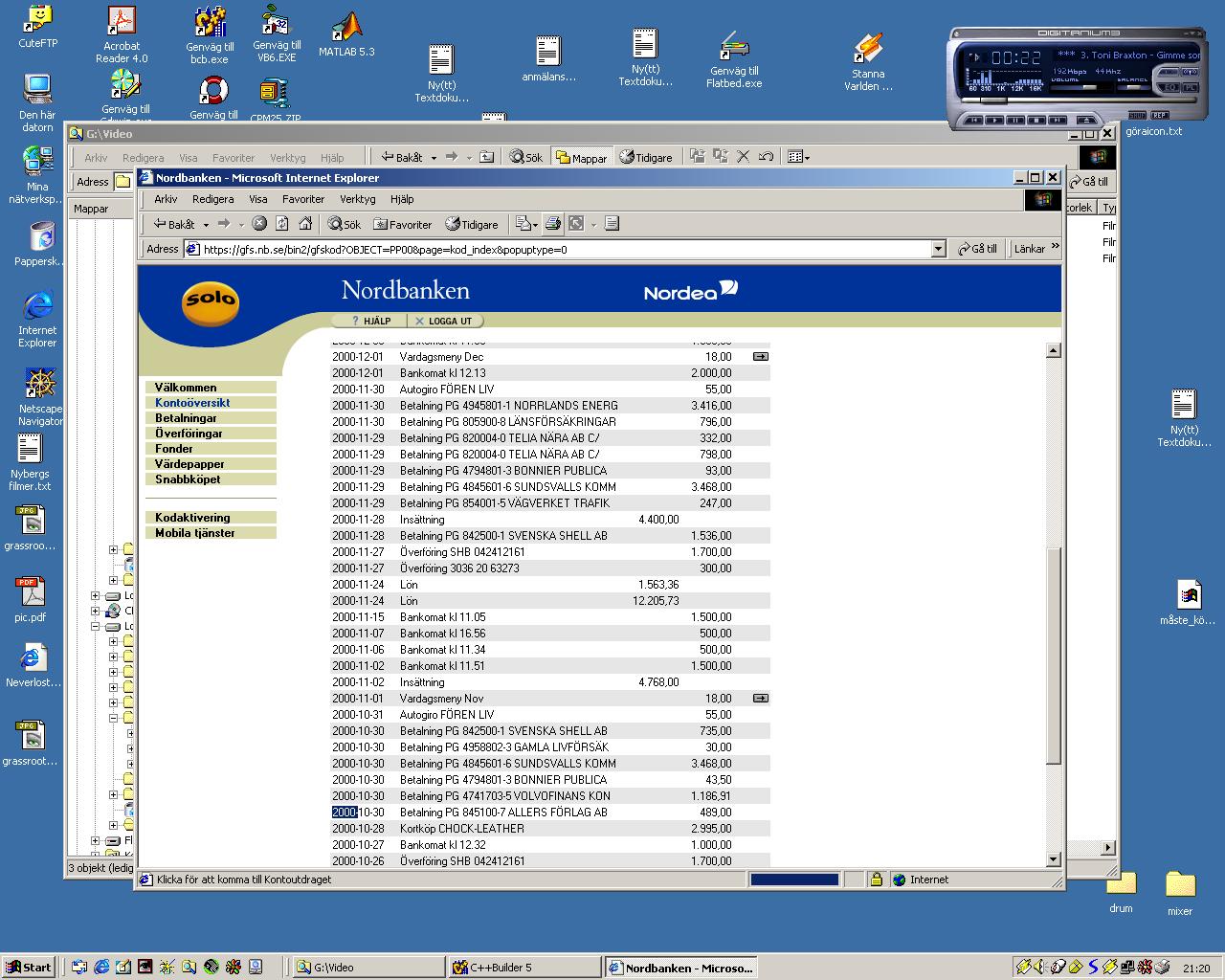Click the Print icon in browser toolbar
This screenshot has height=980, width=1225.
552,224
